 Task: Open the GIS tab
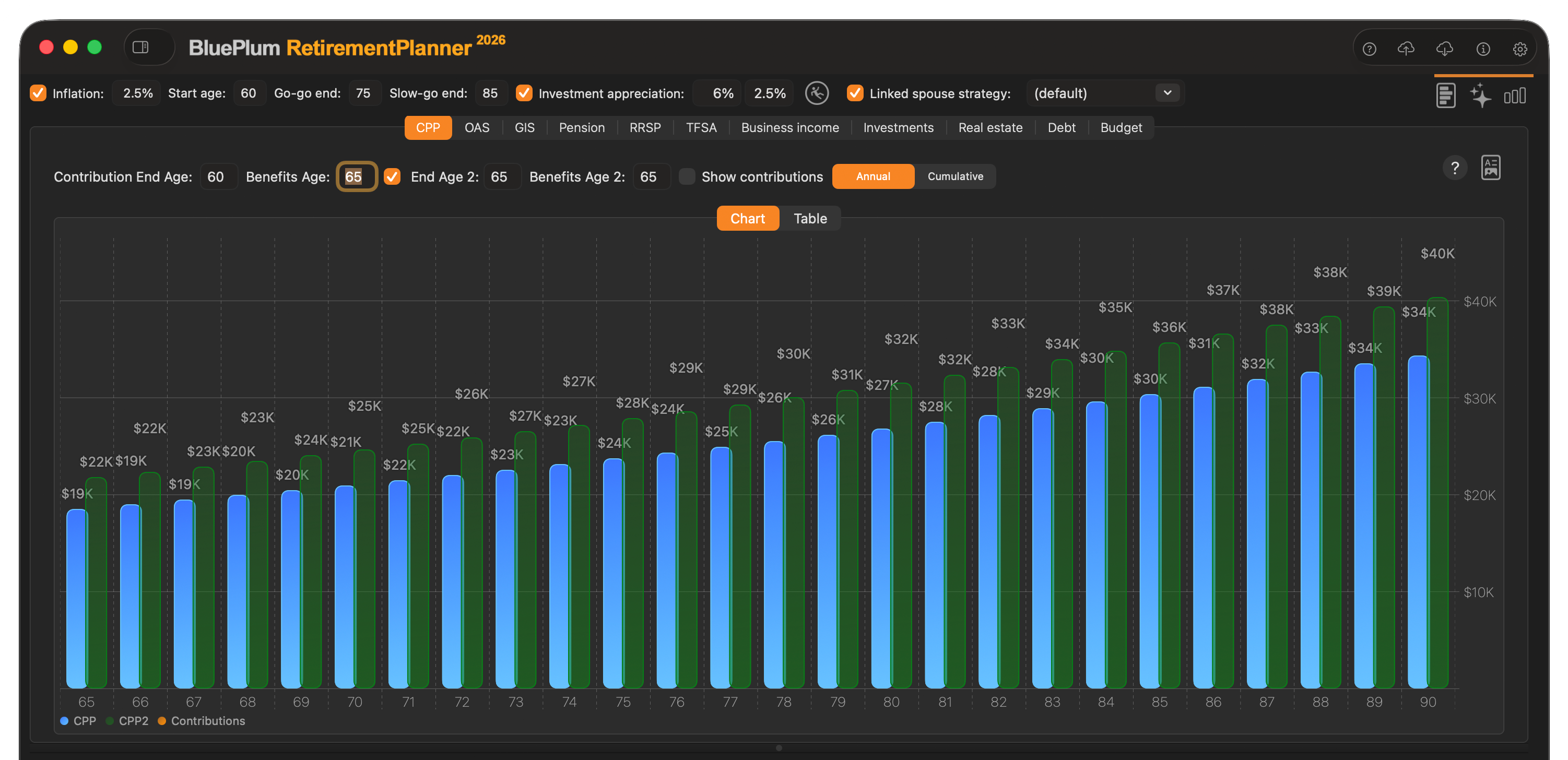click(x=524, y=128)
